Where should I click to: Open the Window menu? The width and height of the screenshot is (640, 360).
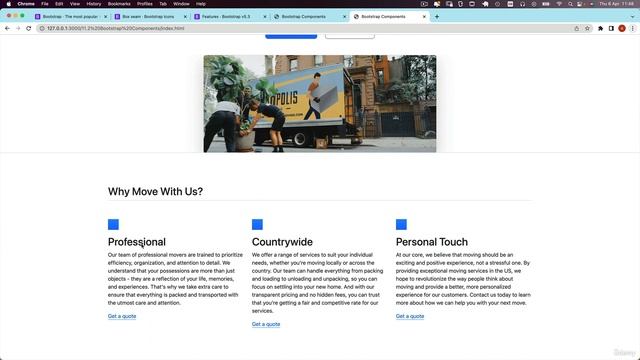181,4
